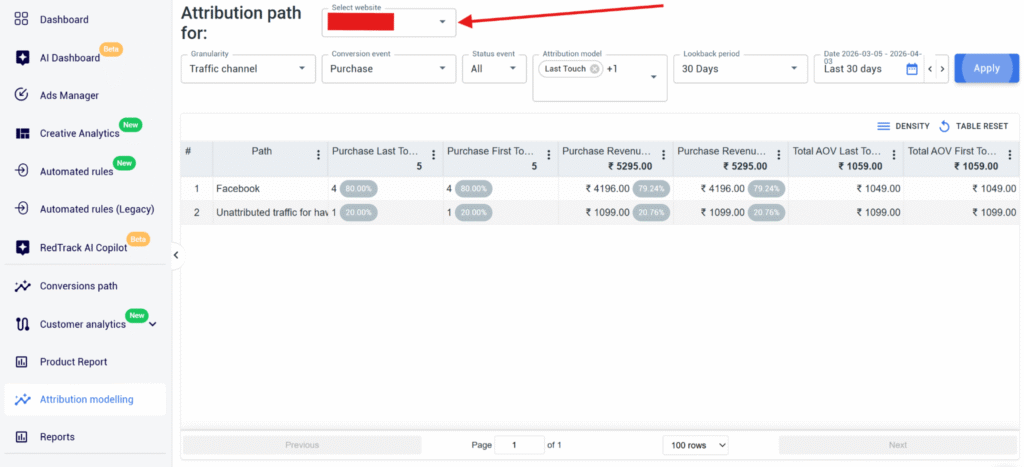
Task: Open the Granularity Traffic channel dropdown
Action: [248, 69]
